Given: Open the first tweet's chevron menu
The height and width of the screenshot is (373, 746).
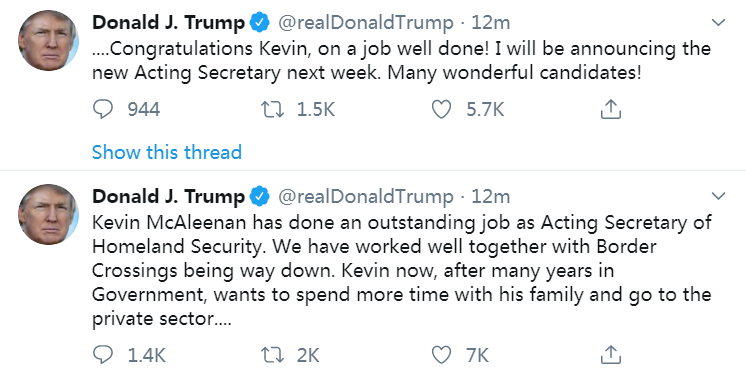Looking at the screenshot, I should point(717,22).
